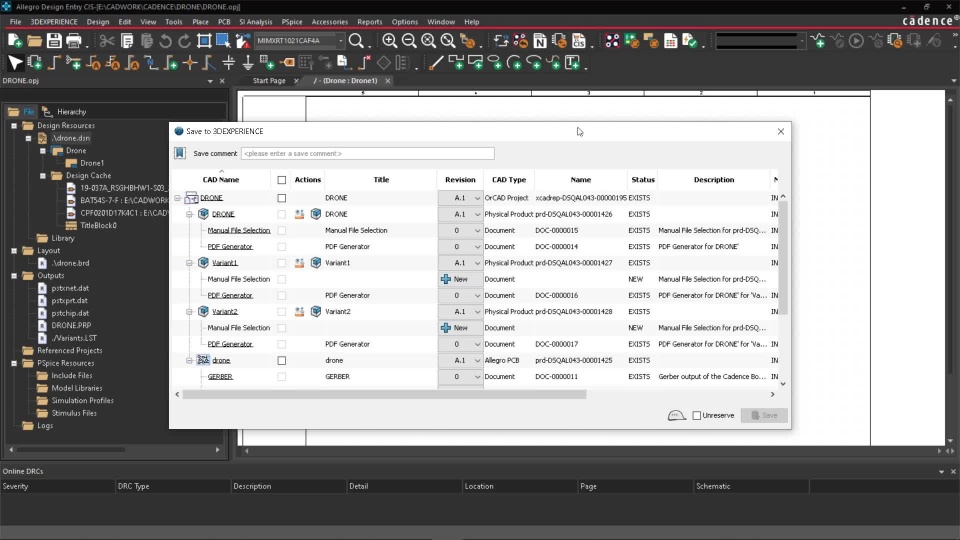Click the help cap icon near Unreserve

point(677,415)
